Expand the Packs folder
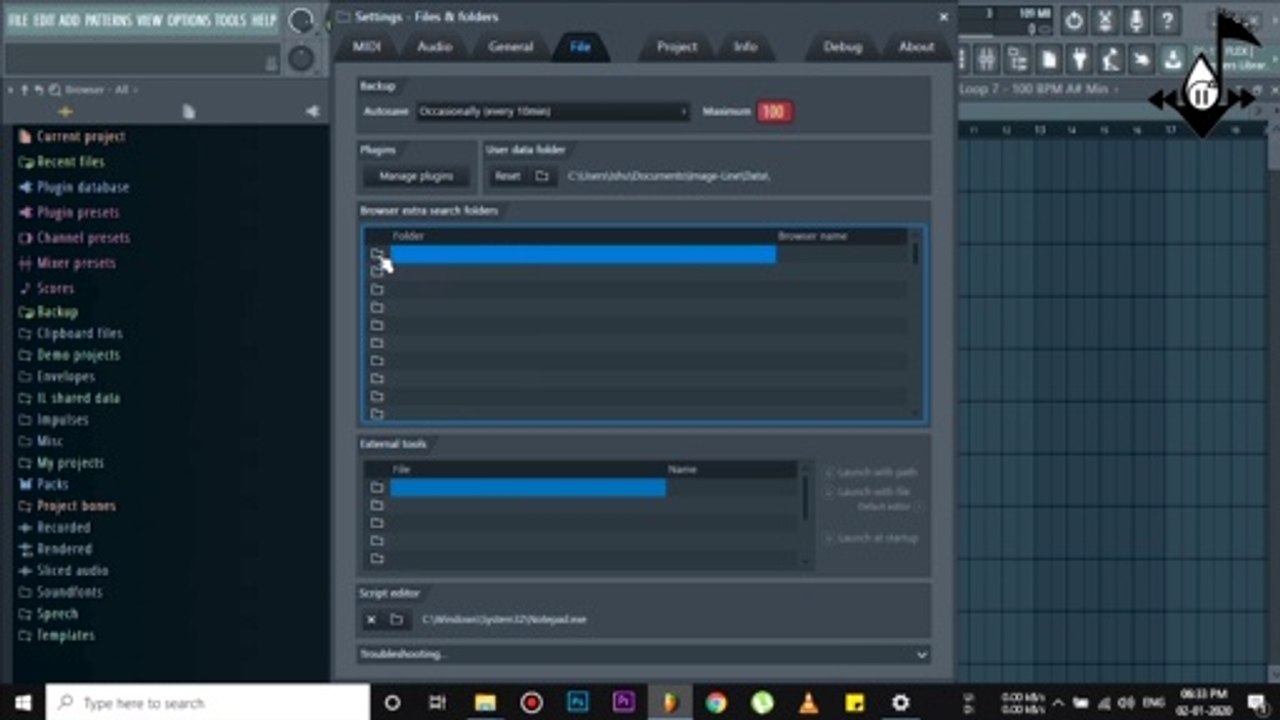Screen dimensions: 1280x720 click(52, 485)
